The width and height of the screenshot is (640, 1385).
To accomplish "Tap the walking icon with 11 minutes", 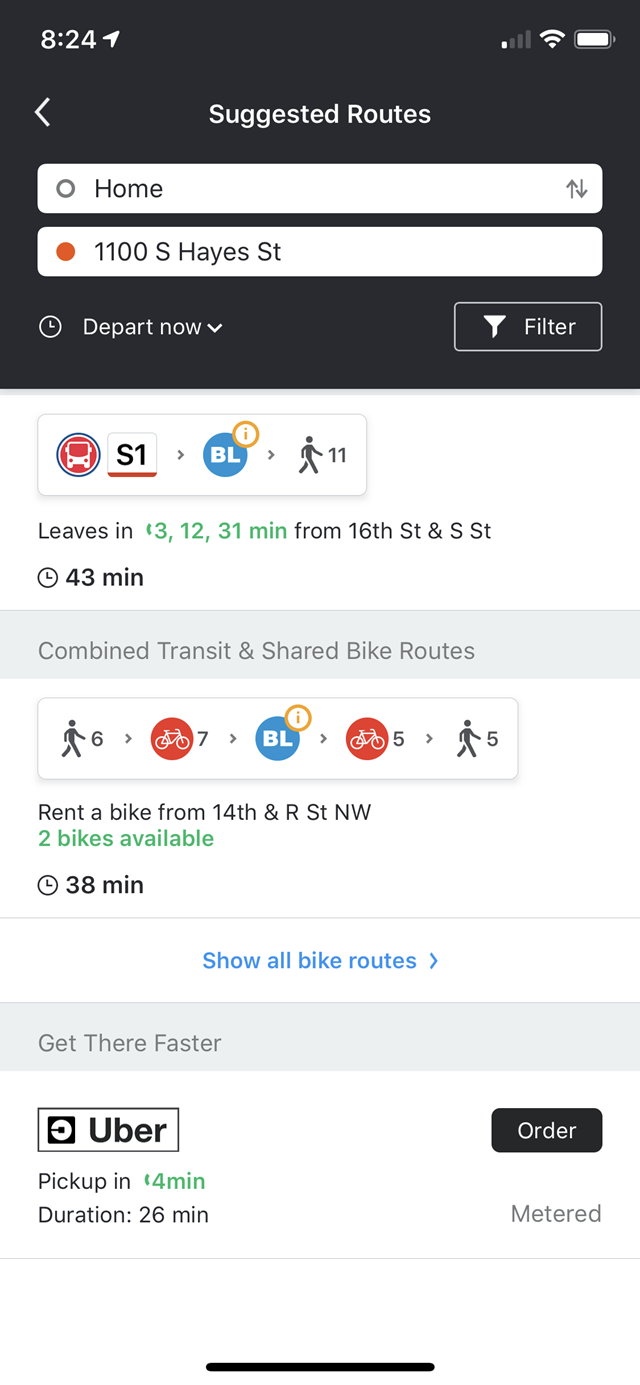I will (322, 455).
